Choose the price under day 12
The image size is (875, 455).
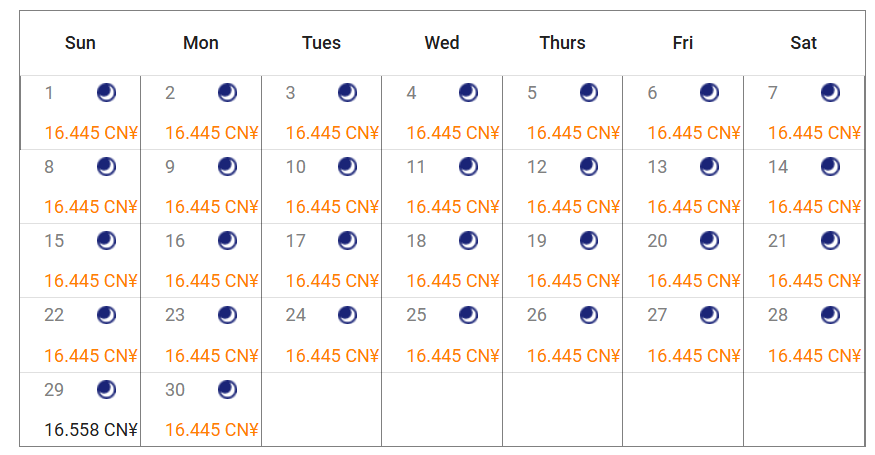click(574, 207)
